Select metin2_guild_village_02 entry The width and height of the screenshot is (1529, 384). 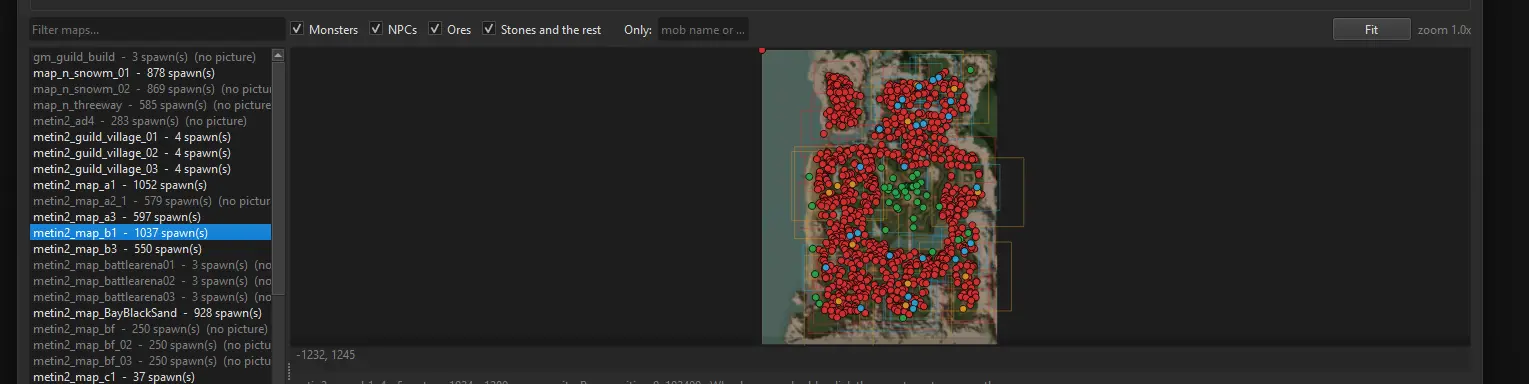pyautogui.click(x=151, y=153)
